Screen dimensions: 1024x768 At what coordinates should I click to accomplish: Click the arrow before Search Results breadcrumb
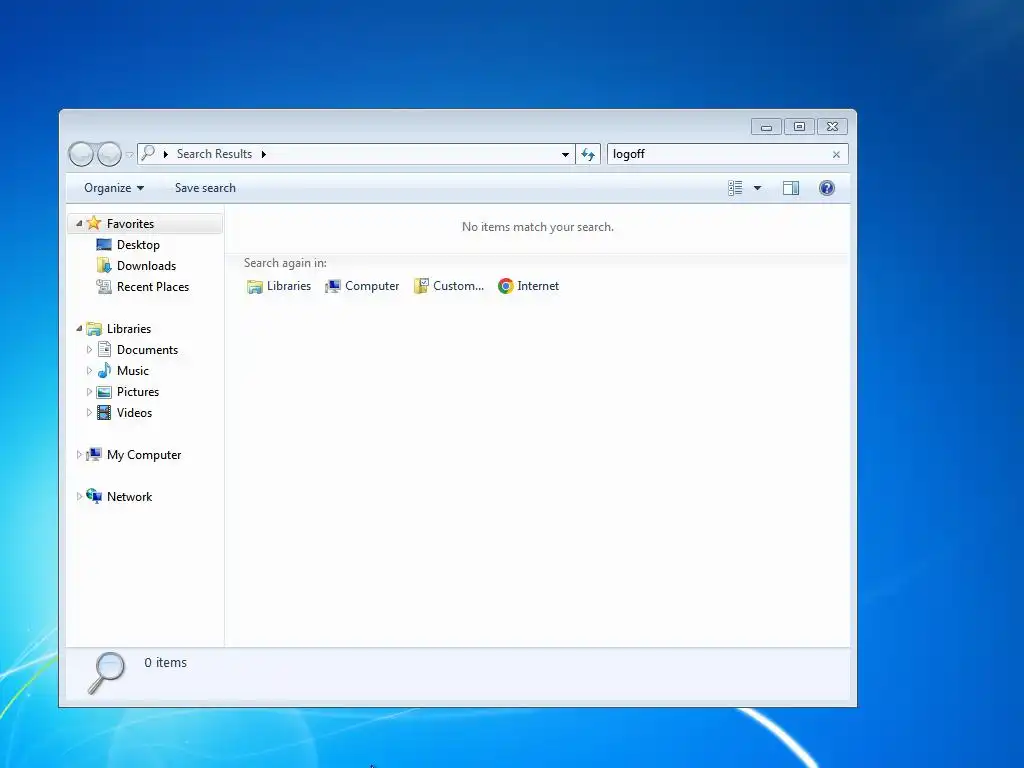[166, 154]
